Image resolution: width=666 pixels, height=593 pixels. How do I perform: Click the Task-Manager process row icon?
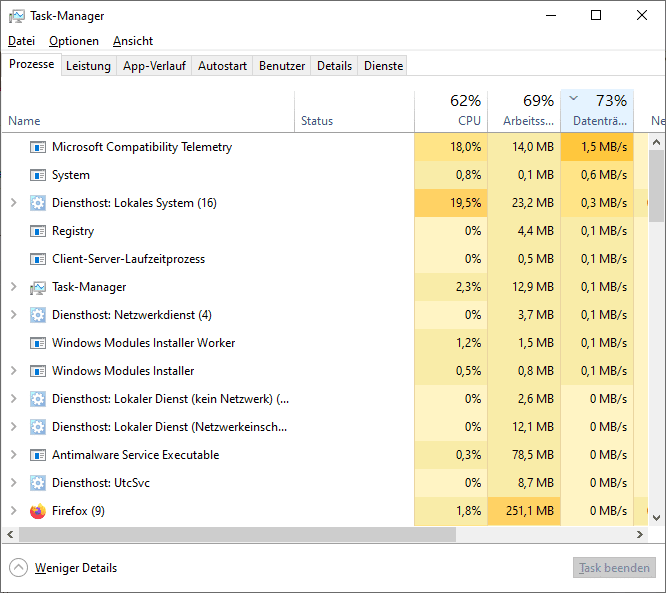point(38,287)
